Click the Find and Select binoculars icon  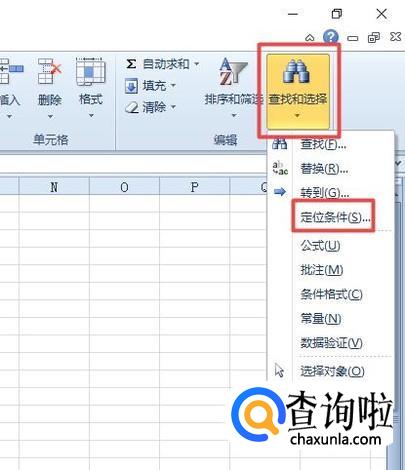coord(297,72)
